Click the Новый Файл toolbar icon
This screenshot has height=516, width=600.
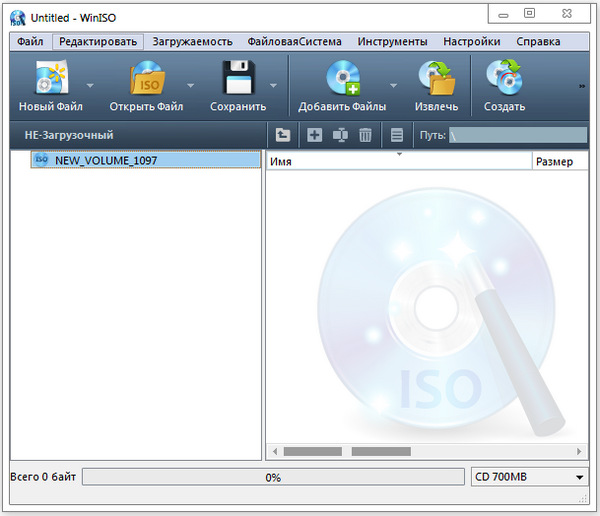(x=50, y=80)
